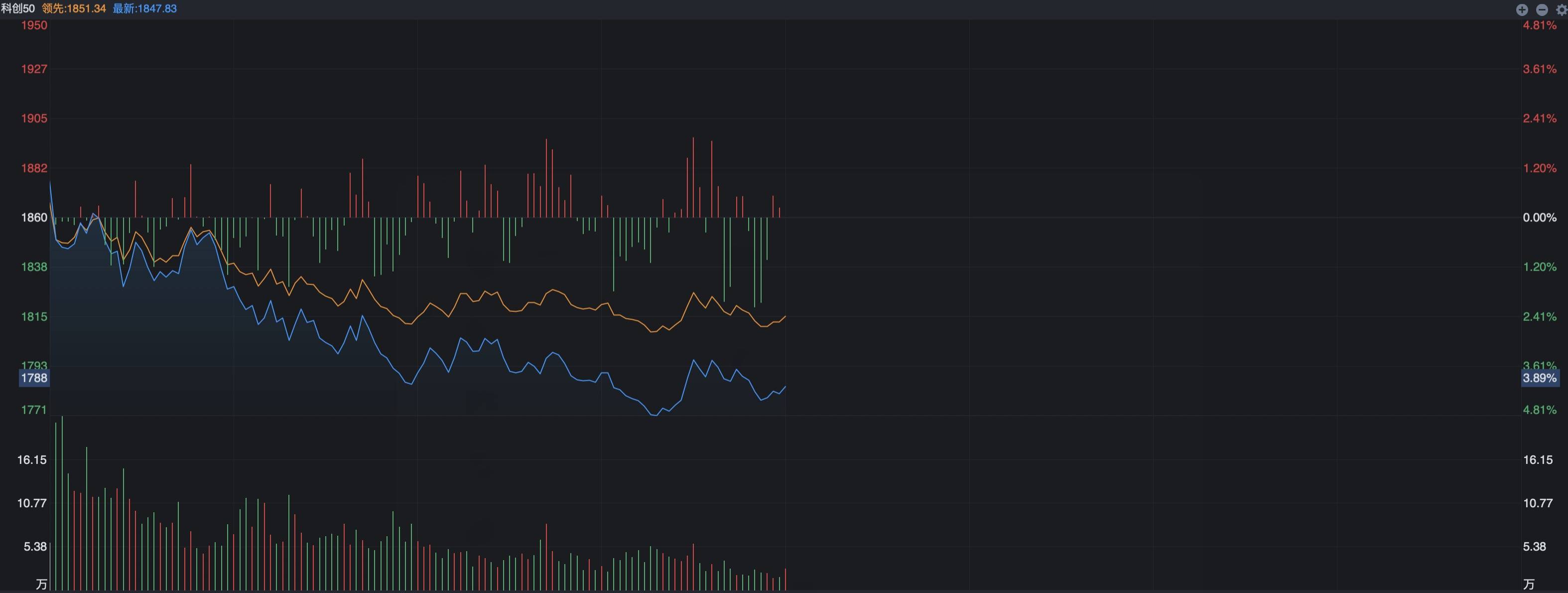Click the 1927 price axis label
This screenshot has height=593, width=1568.
point(34,69)
